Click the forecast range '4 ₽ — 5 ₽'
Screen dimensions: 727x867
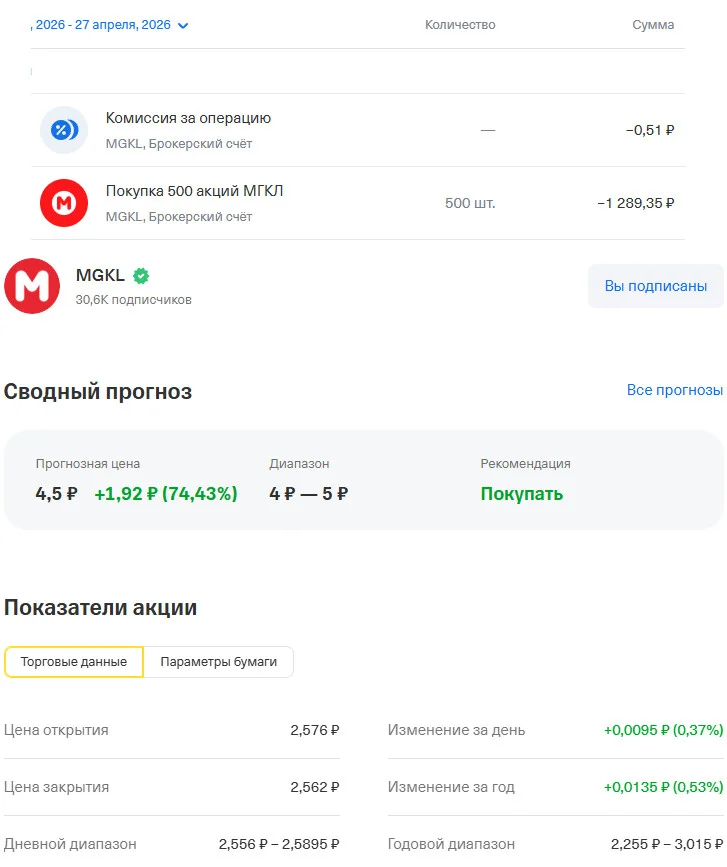pos(308,493)
